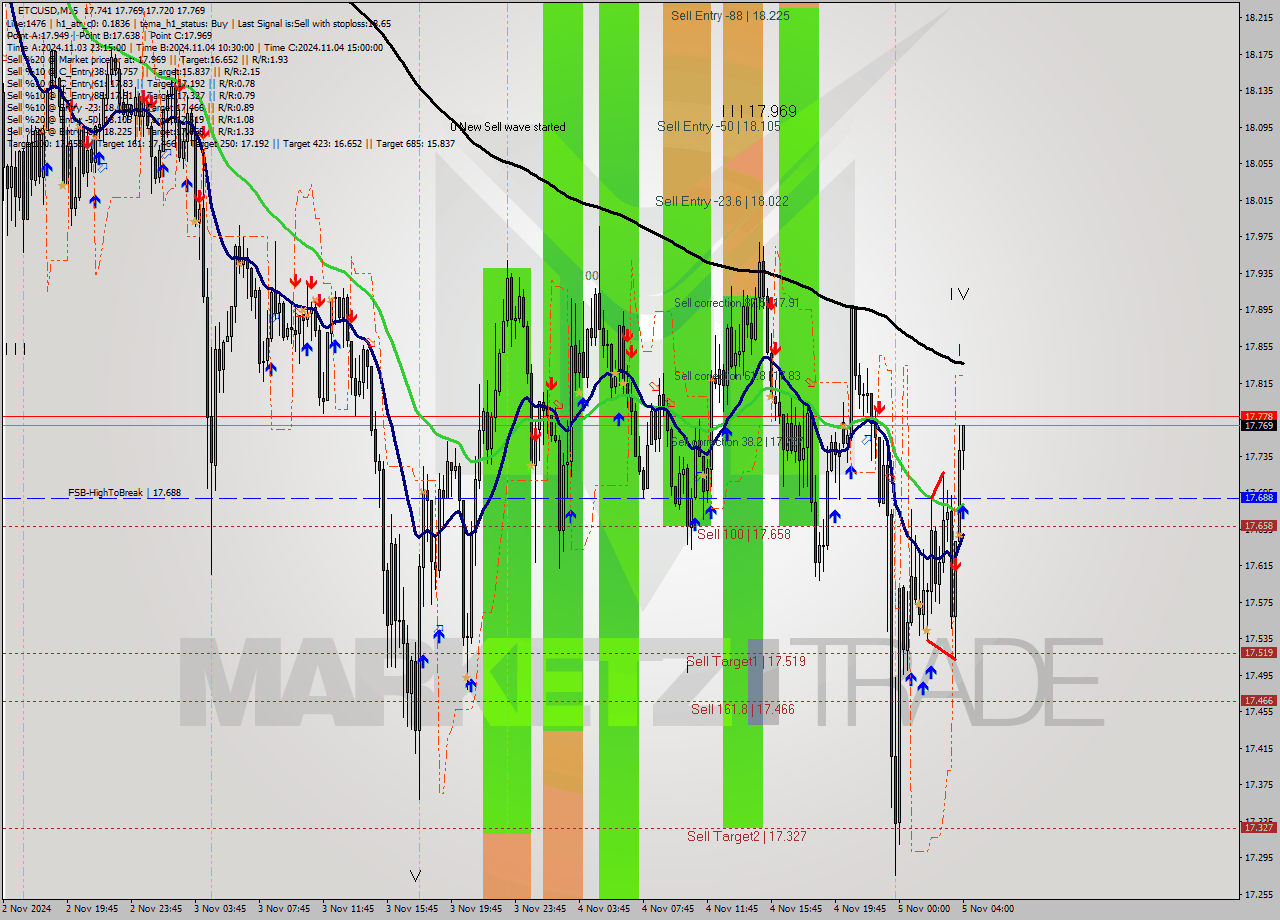Click the '2 Nov 2024' time axis label
Image resolution: width=1280 pixels, height=920 pixels.
point(27,909)
